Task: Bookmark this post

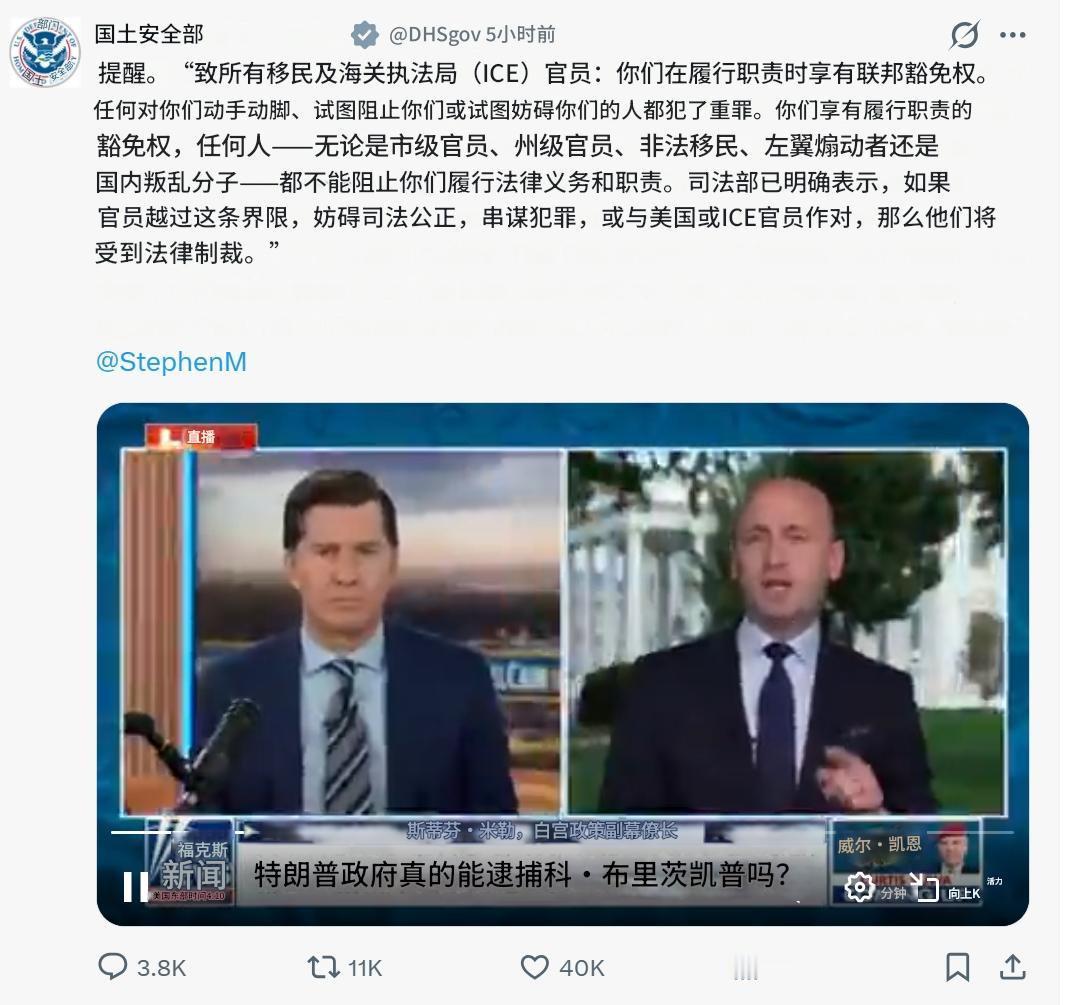Action: (x=958, y=967)
